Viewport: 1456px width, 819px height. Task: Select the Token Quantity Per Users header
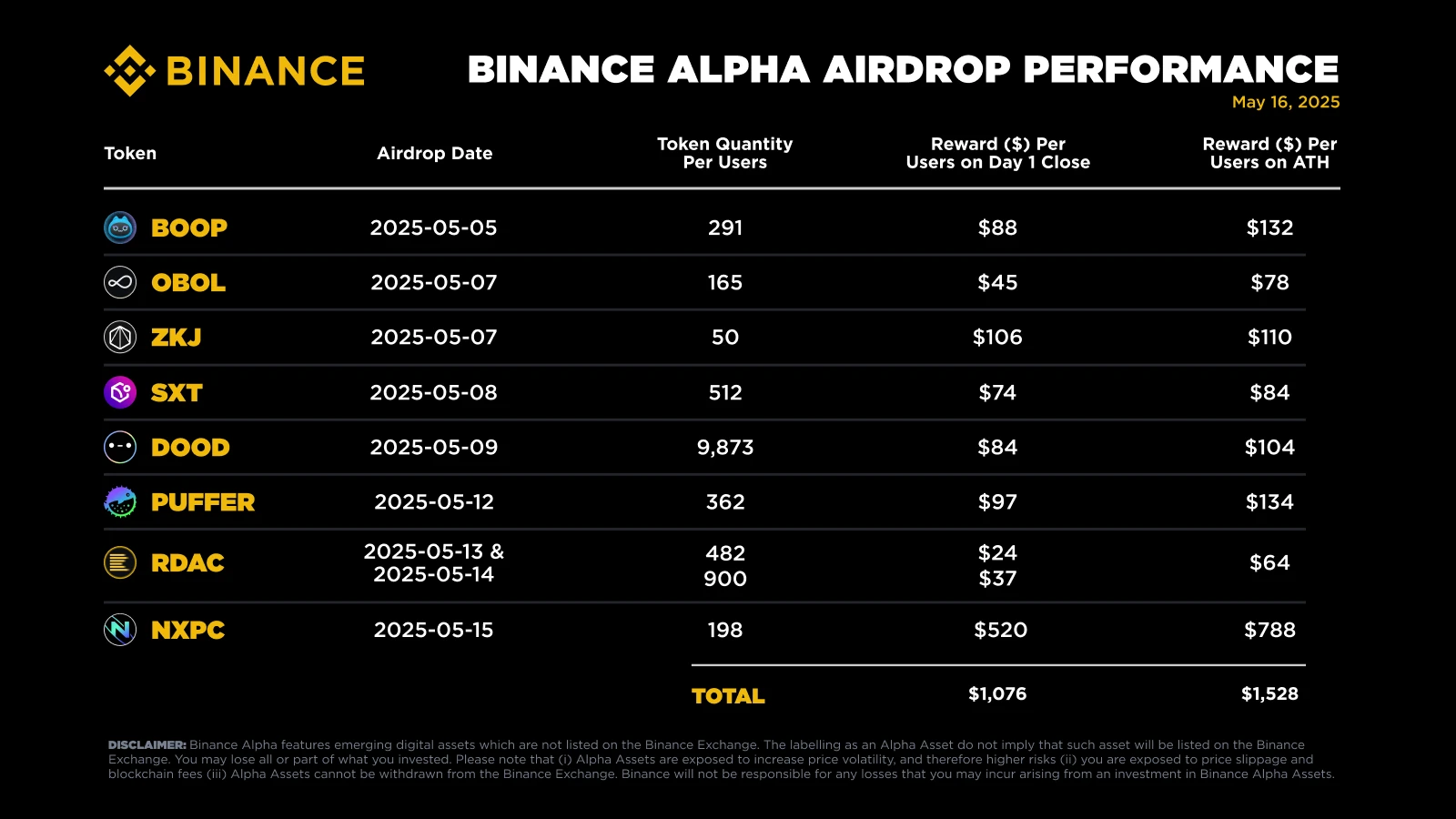tap(724, 153)
